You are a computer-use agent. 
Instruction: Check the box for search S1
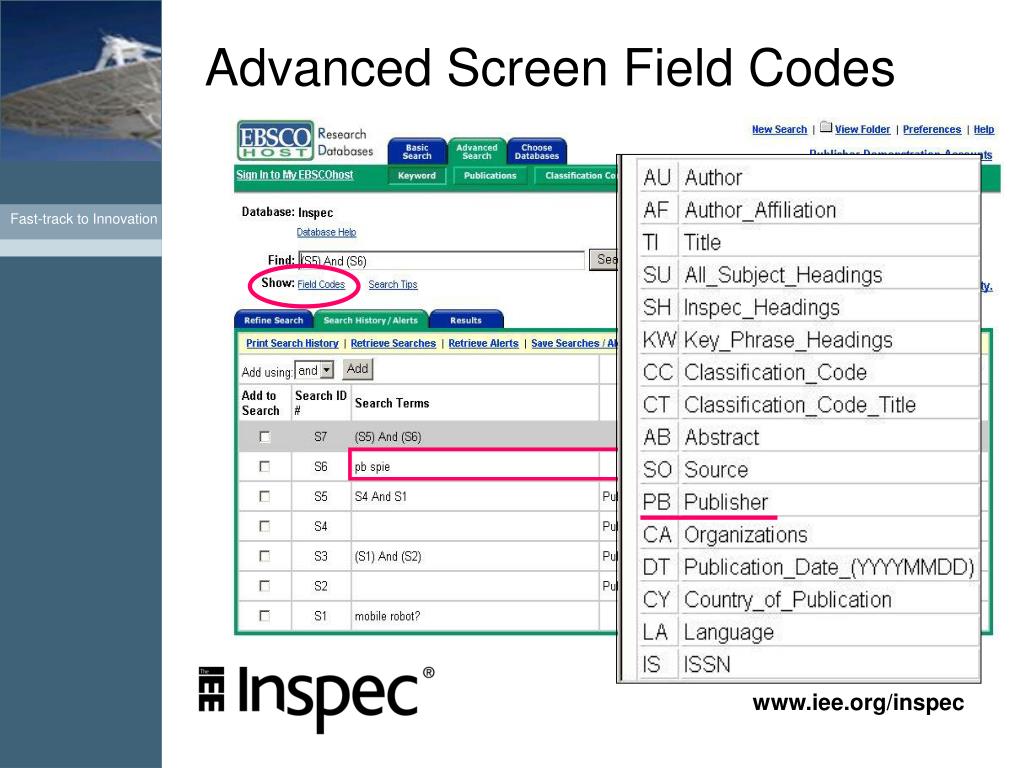tap(264, 615)
